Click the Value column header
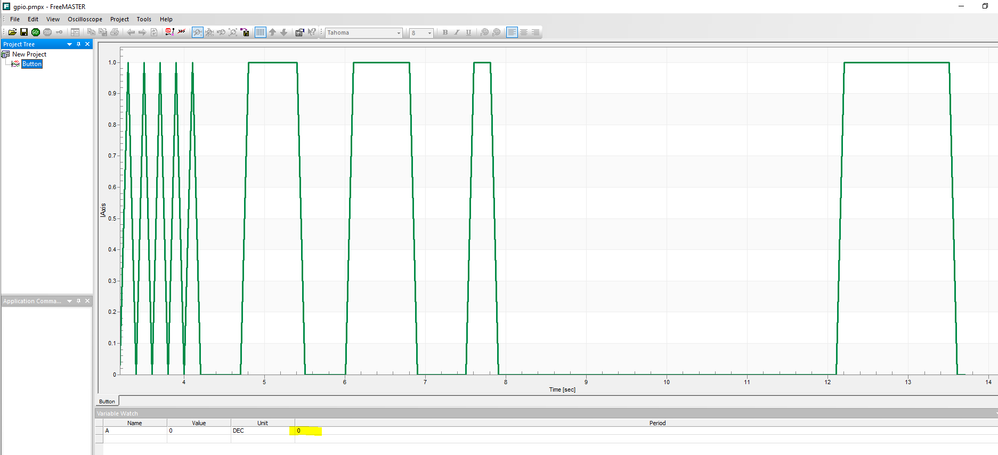Viewport: 998px width, 455px height. point(199,423)
